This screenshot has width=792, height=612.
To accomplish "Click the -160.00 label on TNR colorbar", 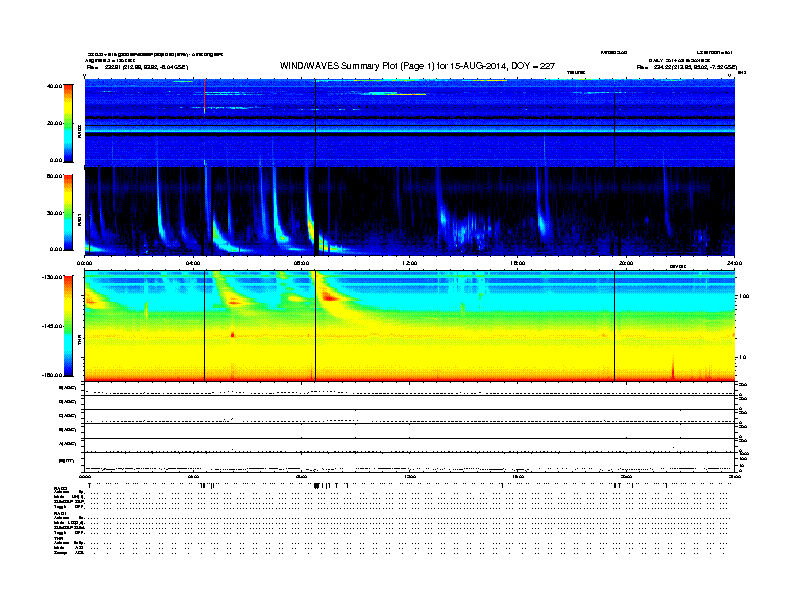I will 53,375.
